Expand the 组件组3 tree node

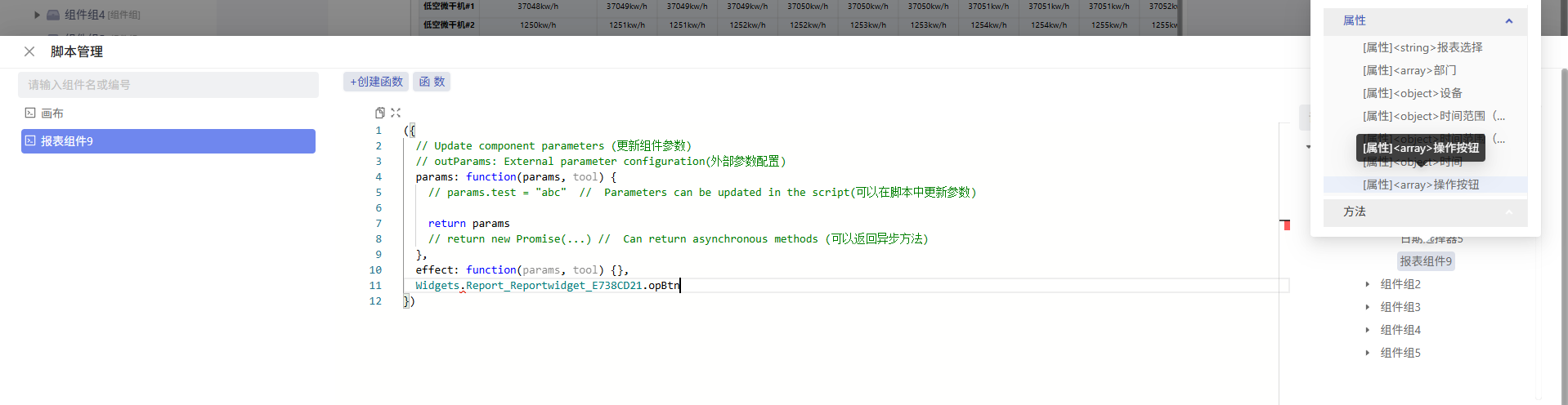coord(1367,307)
